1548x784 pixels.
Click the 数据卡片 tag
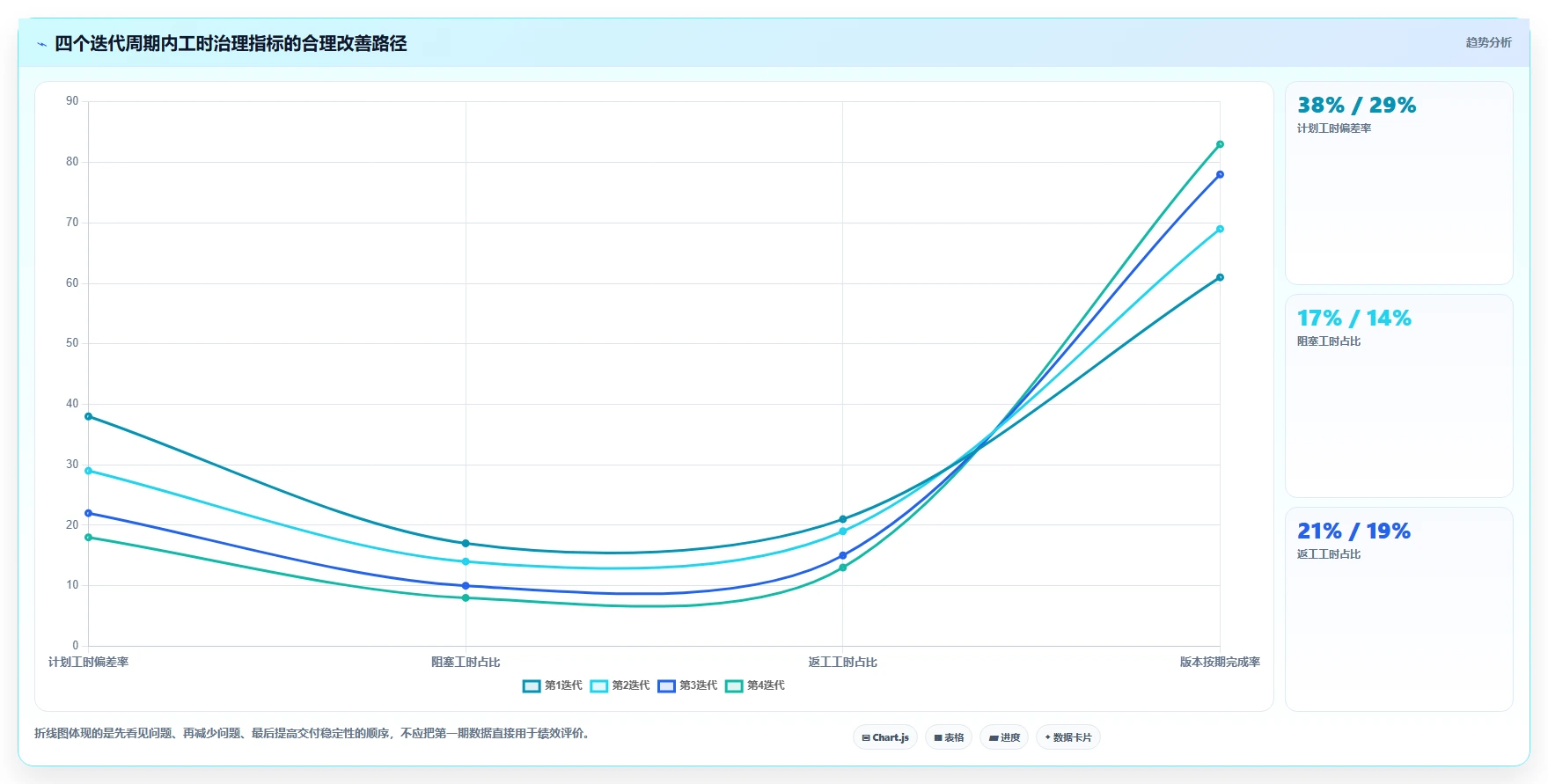pos(1068,737)
